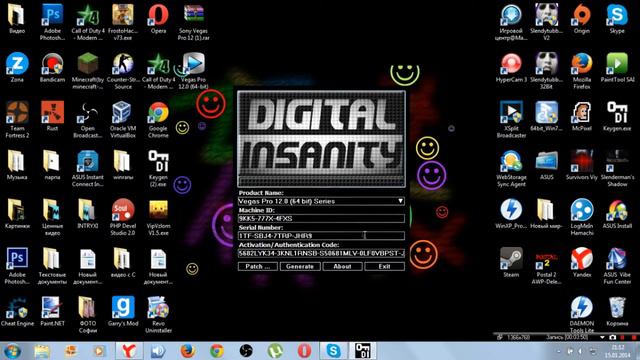Open Yandex browser from the taskbar
Viewport: 640px width, 360px height.
click(129, 351)
